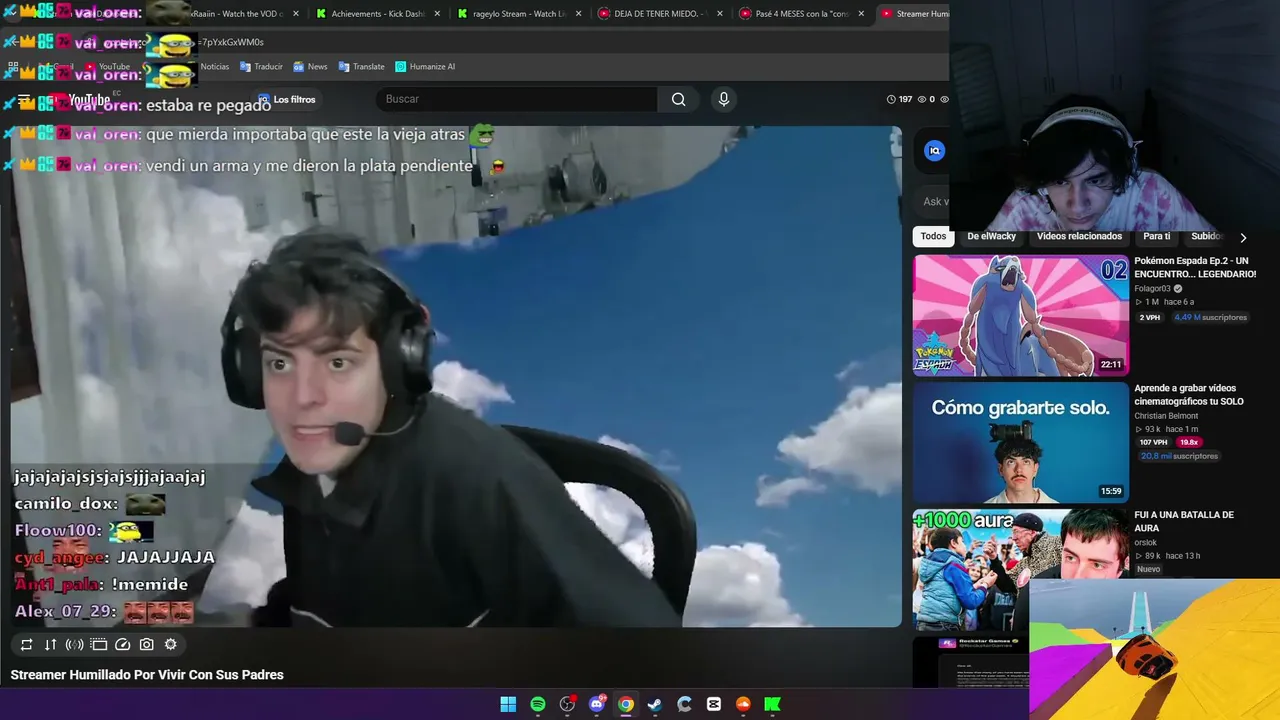Visit the Christian Belmont channel

[x=1166, y=416]
